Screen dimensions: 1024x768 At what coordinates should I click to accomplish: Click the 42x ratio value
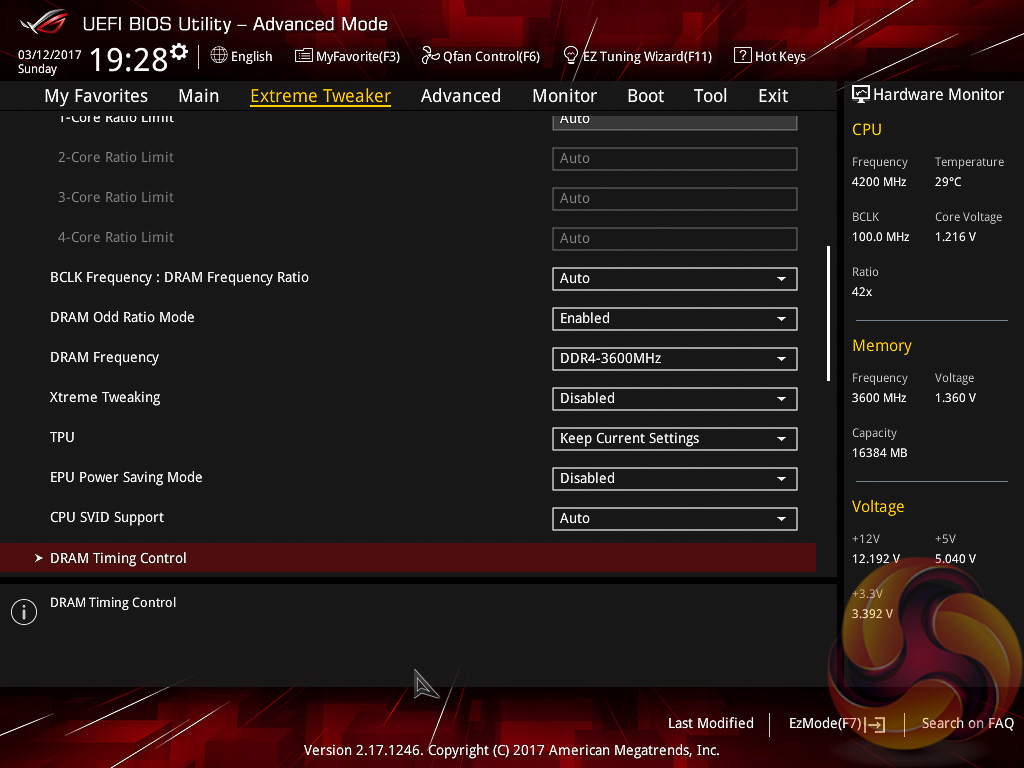(x=862, y=292)
